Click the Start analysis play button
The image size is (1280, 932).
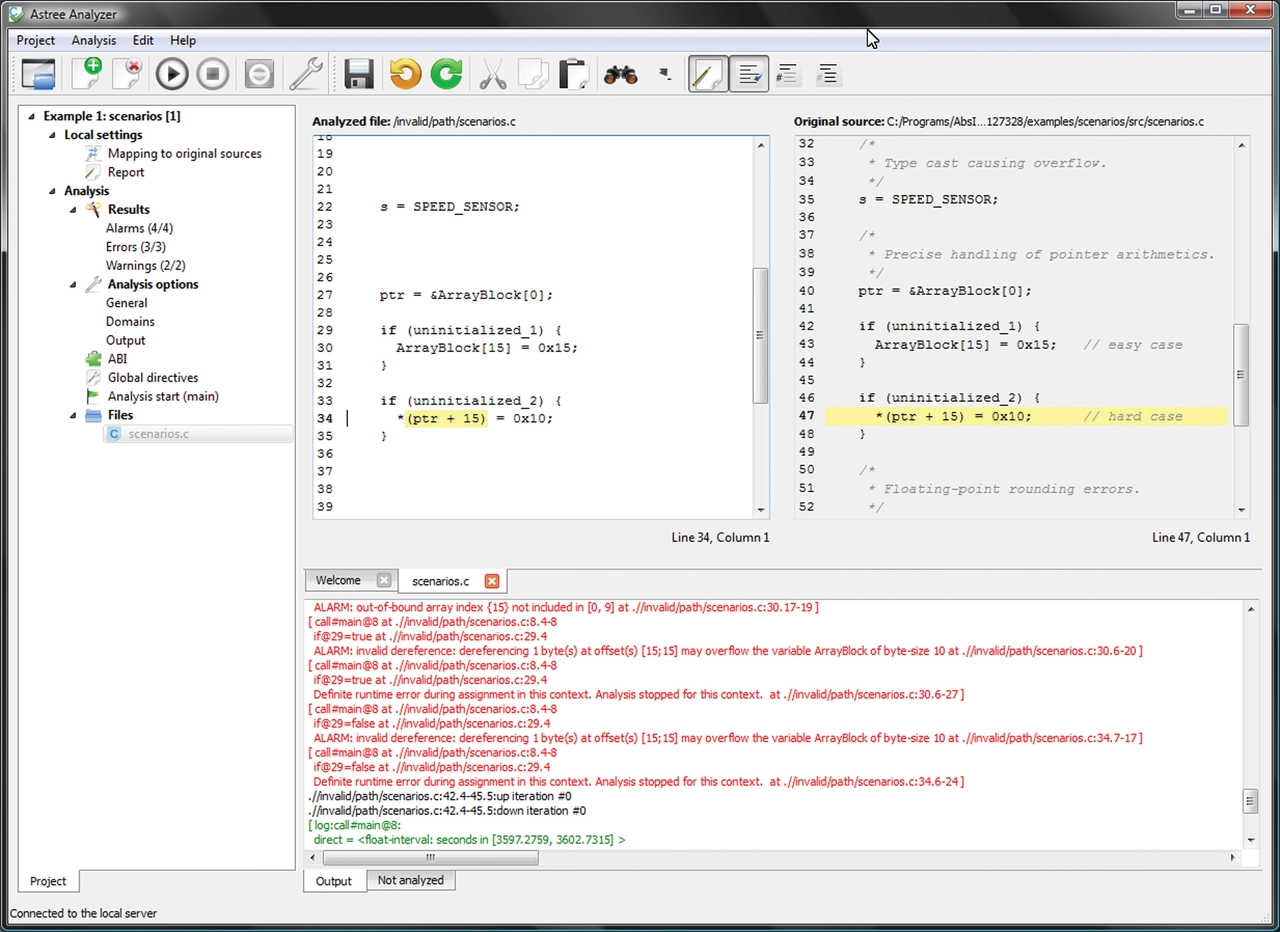pyautogui.click(x=172, y=74)
